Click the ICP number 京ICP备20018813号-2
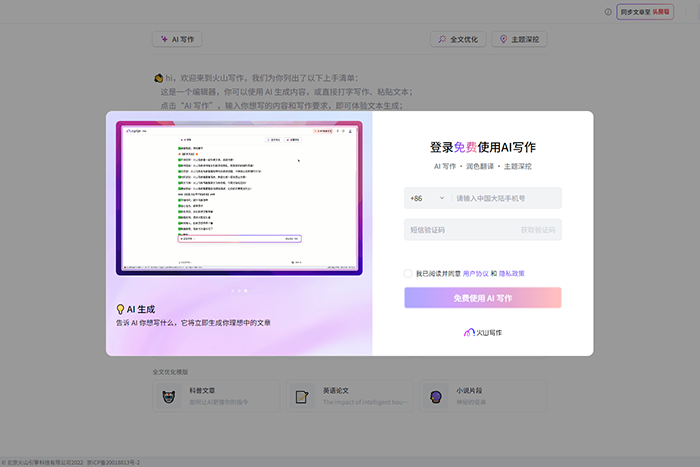 113,463
